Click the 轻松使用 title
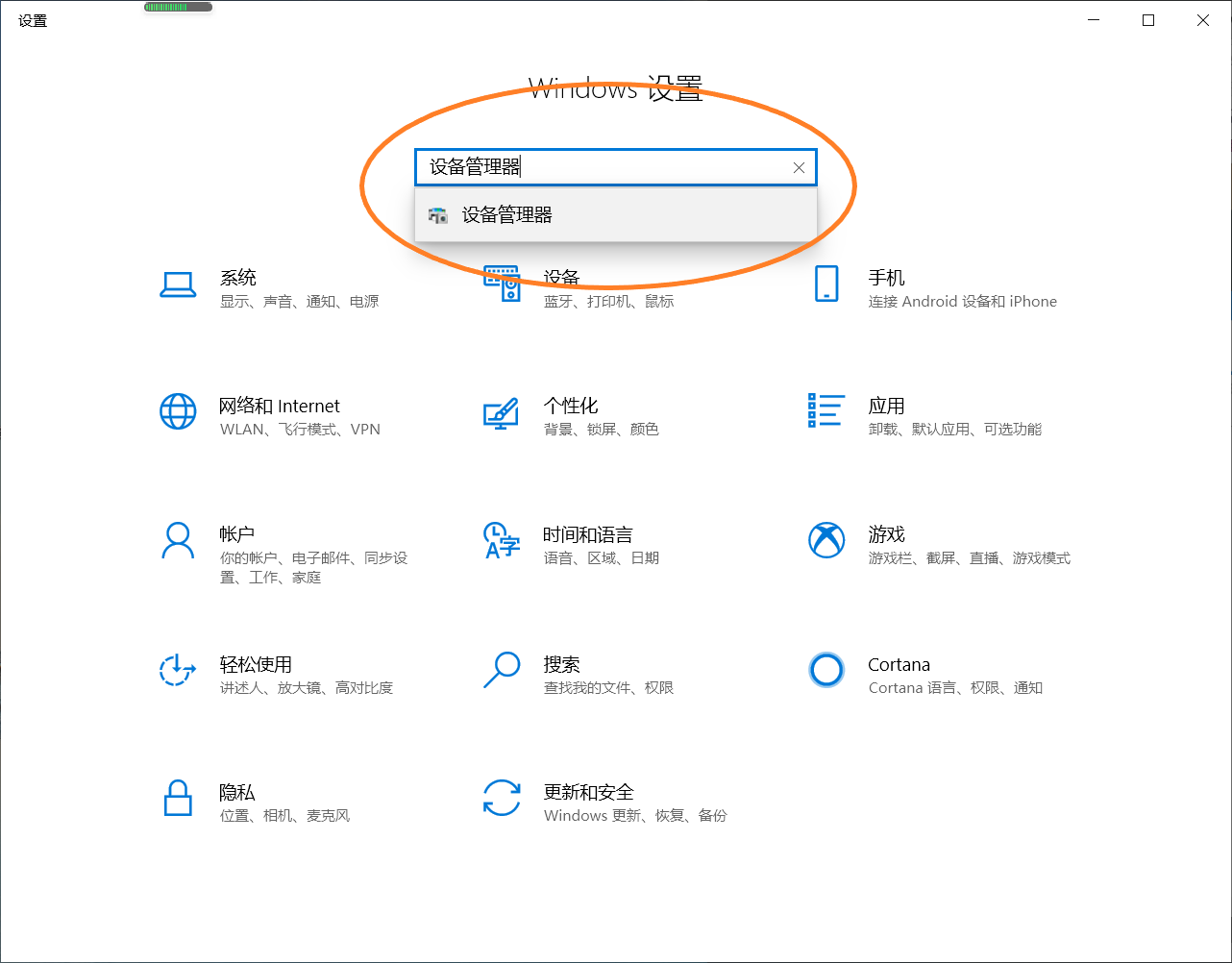The height and width of the screenshot is (963, 1232). tap(256, 664)
